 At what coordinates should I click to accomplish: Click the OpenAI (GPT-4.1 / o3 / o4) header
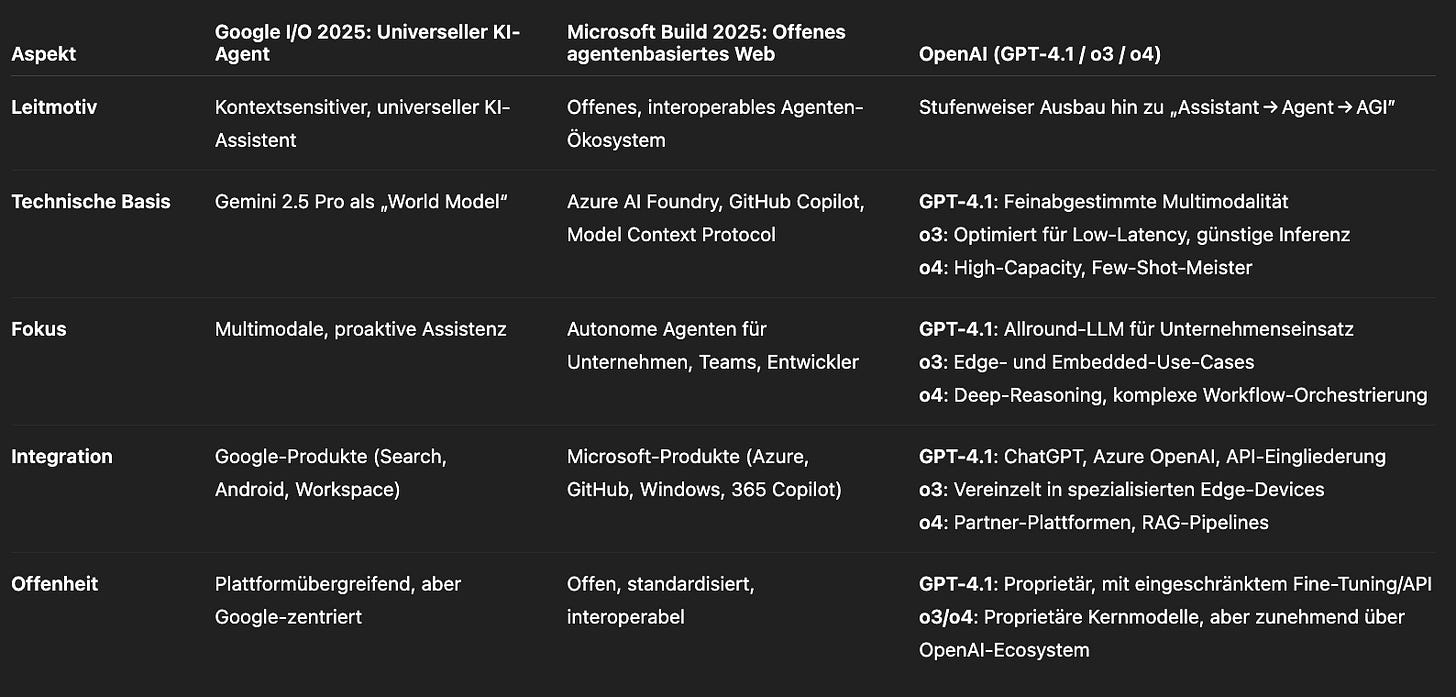pos(1040,54)
